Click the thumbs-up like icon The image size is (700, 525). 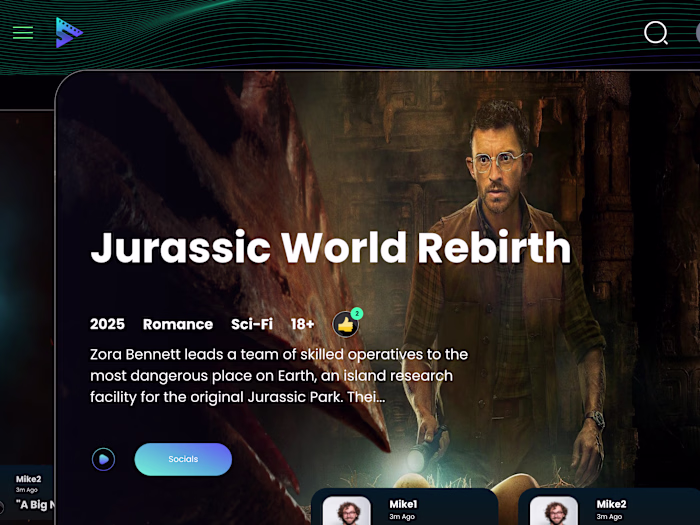[x=346, y=325]
